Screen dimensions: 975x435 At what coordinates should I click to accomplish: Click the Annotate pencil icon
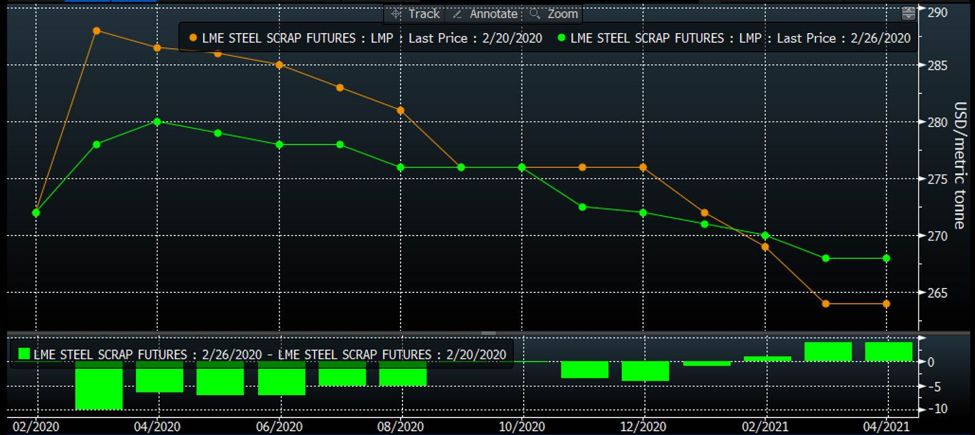coord(458,14)
